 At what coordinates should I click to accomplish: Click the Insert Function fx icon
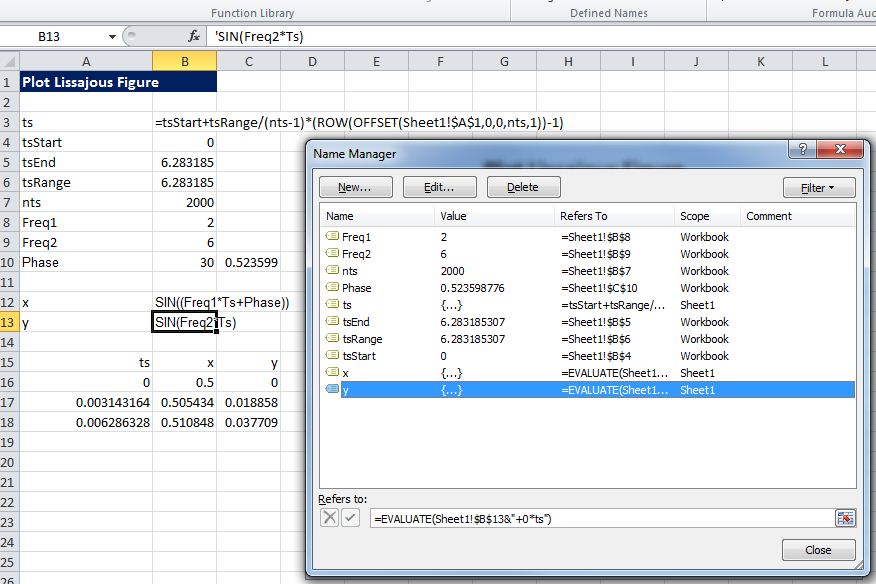[x=194, y=36]
